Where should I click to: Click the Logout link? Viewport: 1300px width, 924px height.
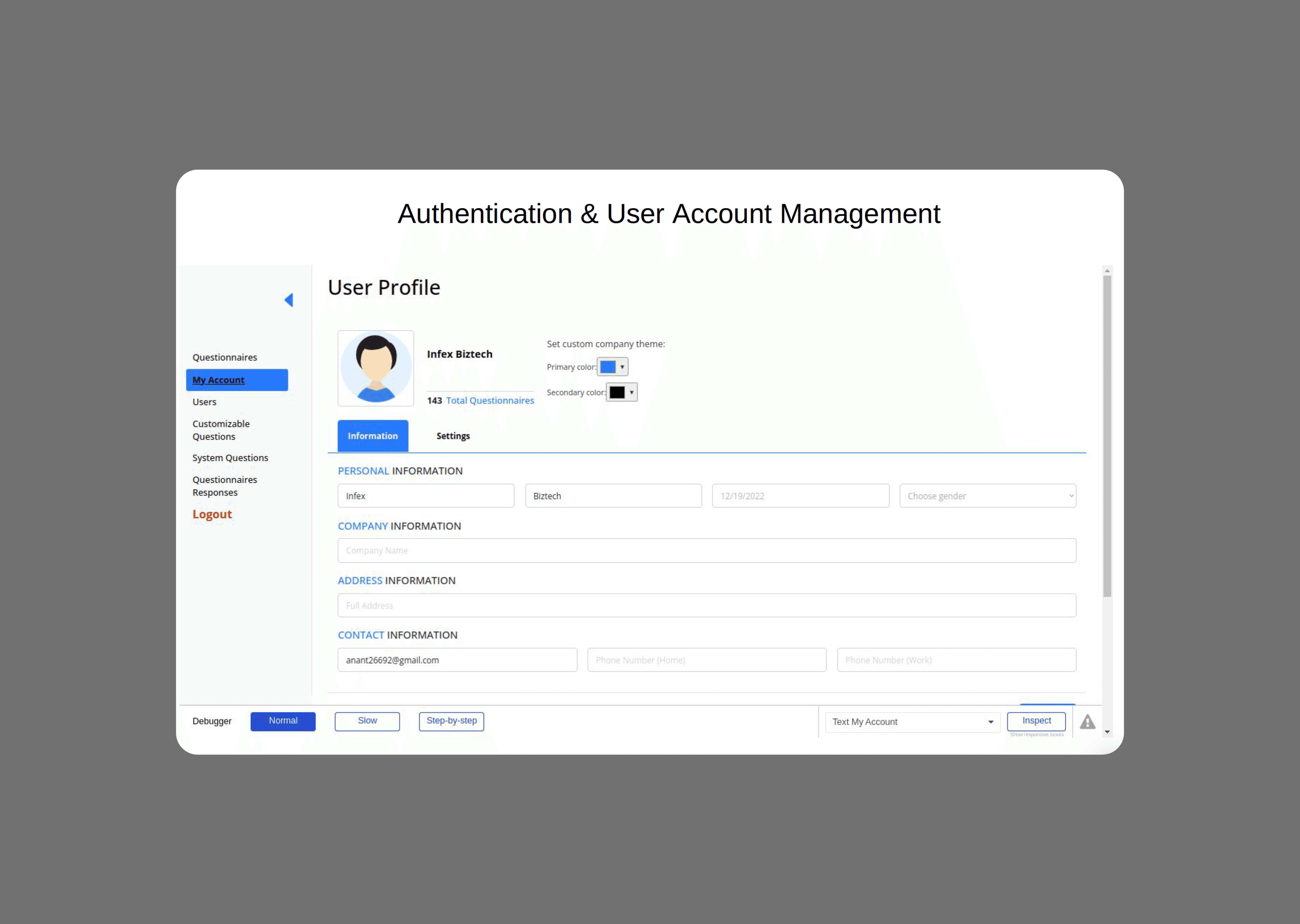coord(212,514)
